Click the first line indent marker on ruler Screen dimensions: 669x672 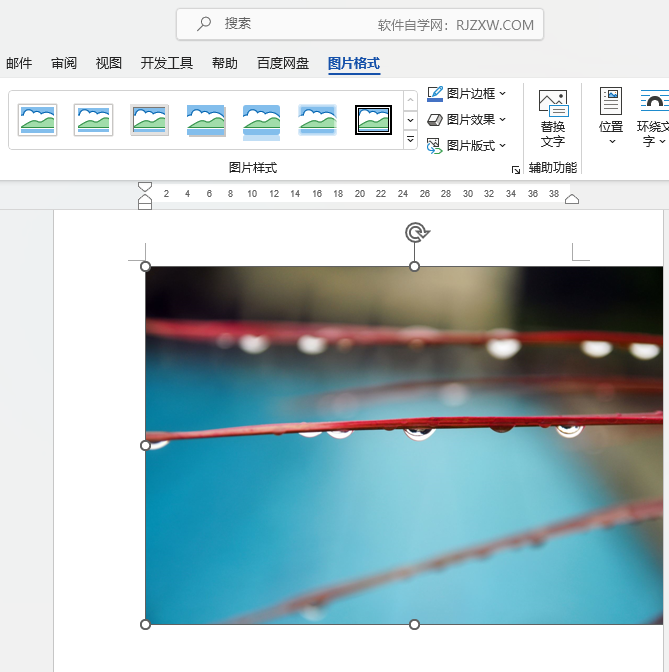tap(145, 187)
